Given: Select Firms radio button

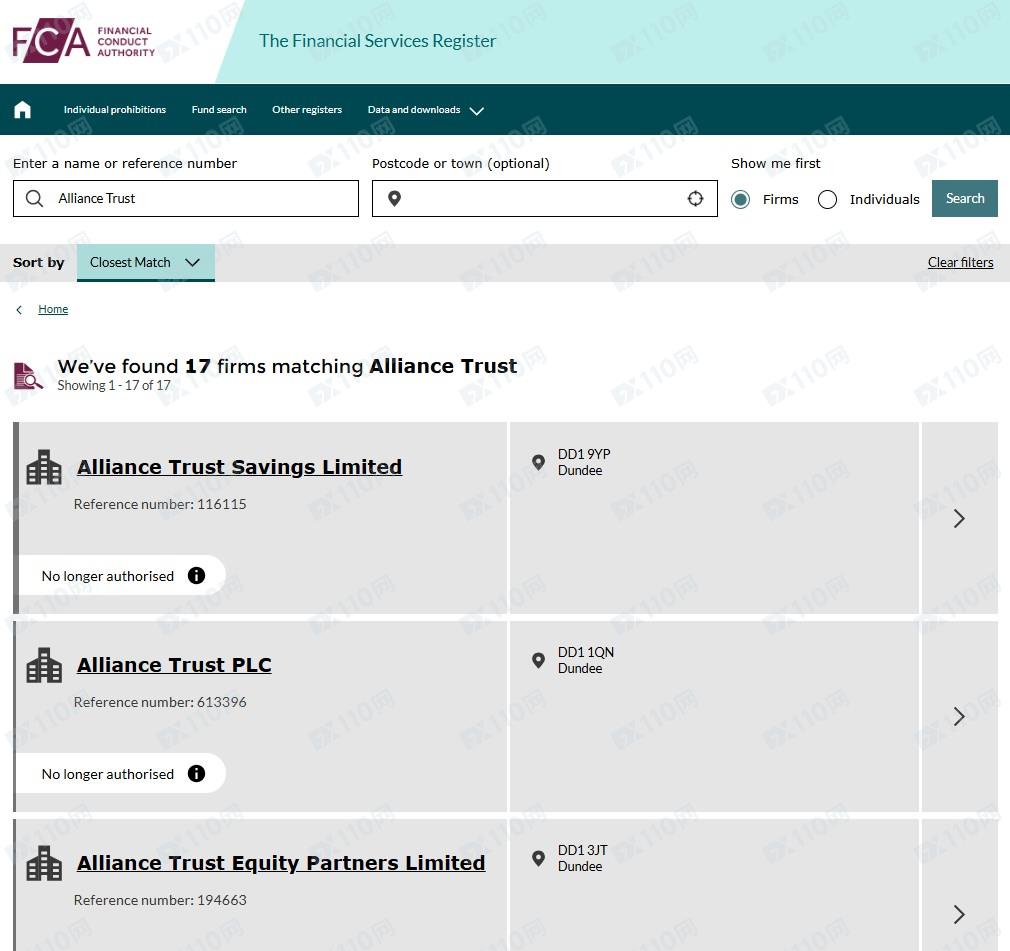Looking at the screenshot, I should (740, 200).
